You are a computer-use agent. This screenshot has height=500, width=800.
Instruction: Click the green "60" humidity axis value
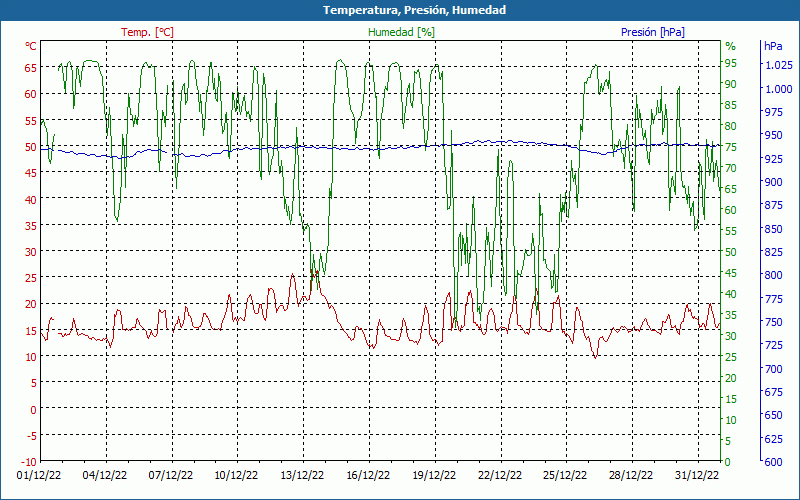731,210
